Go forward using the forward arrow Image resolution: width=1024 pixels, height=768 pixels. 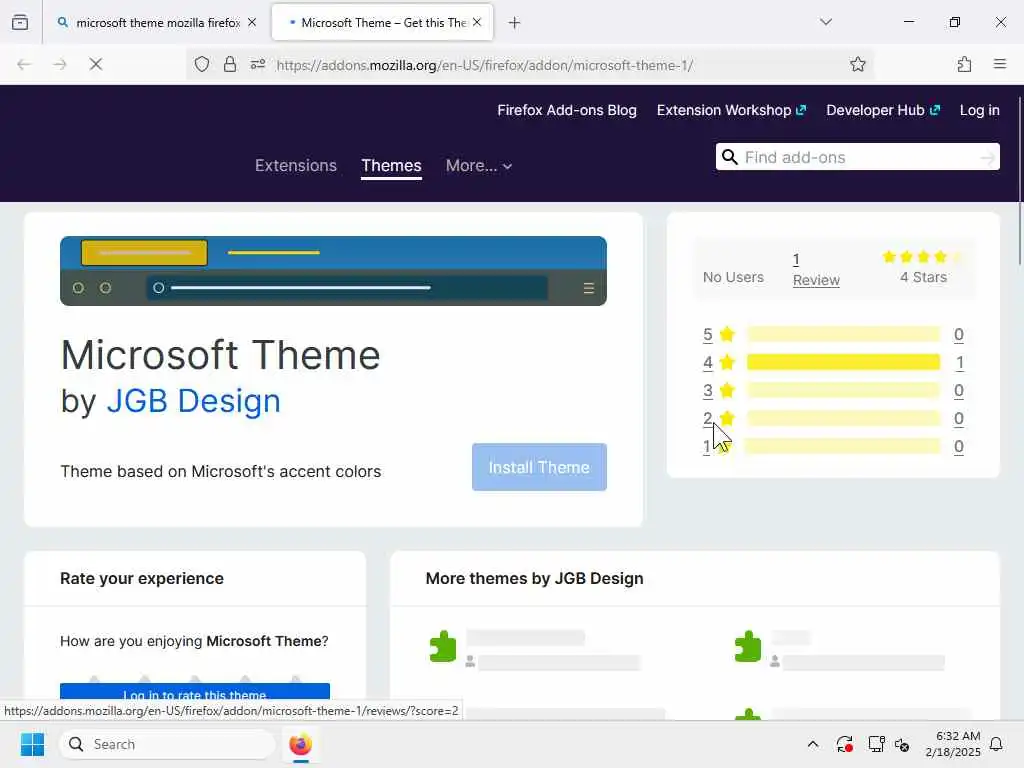[60, 64]
